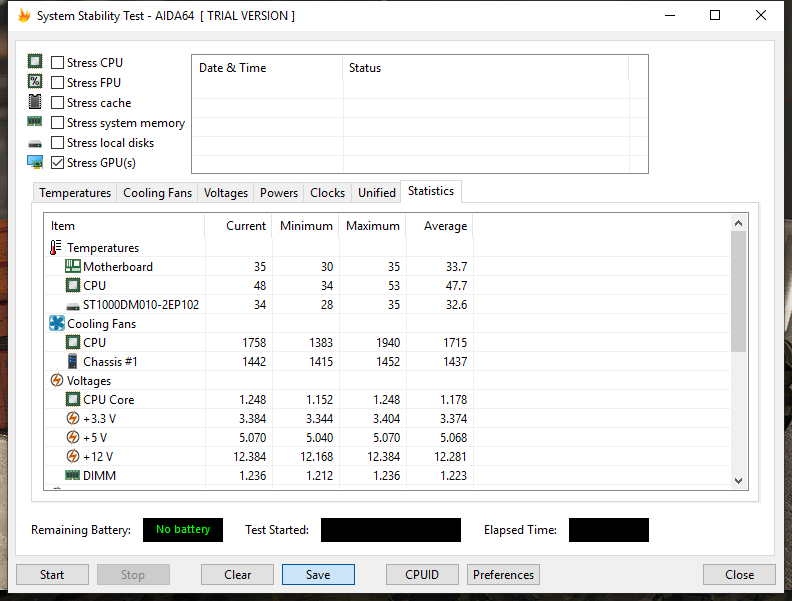This screenshot has width=792, height=601.
Task: Click the DIMM memory module icon
Action: (x=73, y=475)
